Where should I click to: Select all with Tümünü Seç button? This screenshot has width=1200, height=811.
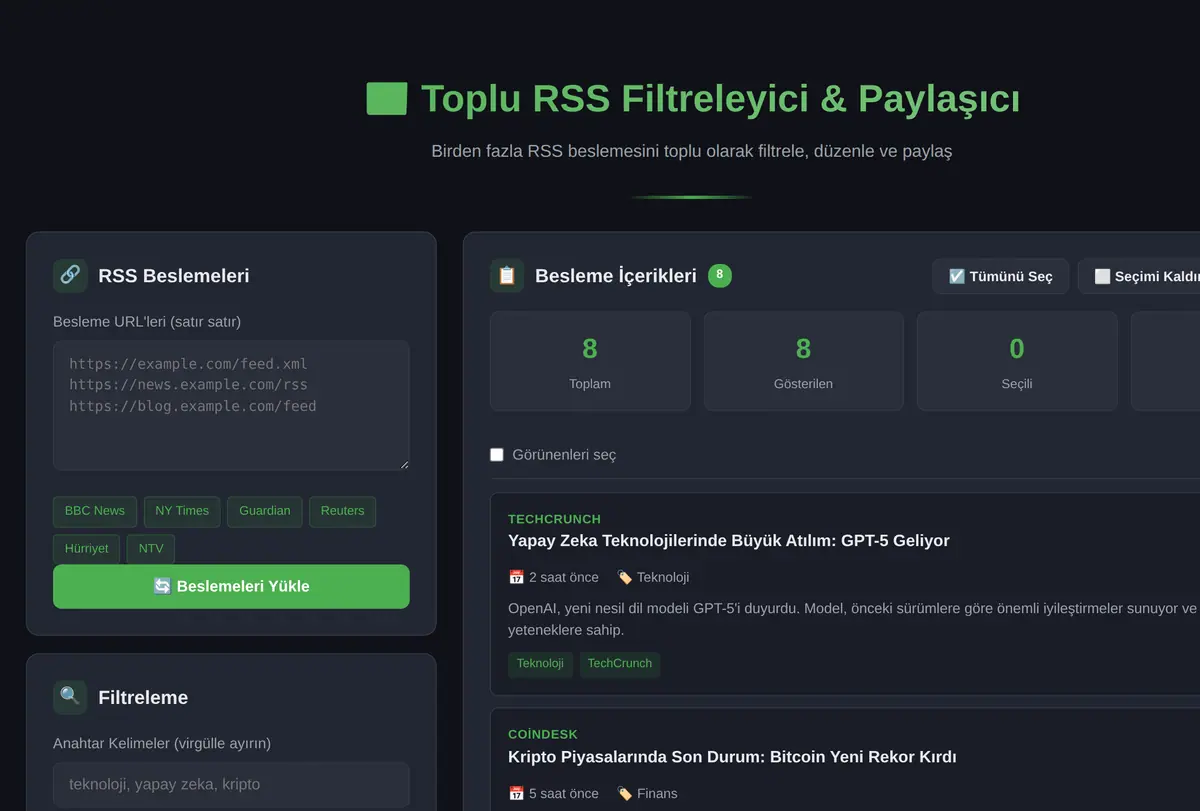click(x=1000, y=276)
